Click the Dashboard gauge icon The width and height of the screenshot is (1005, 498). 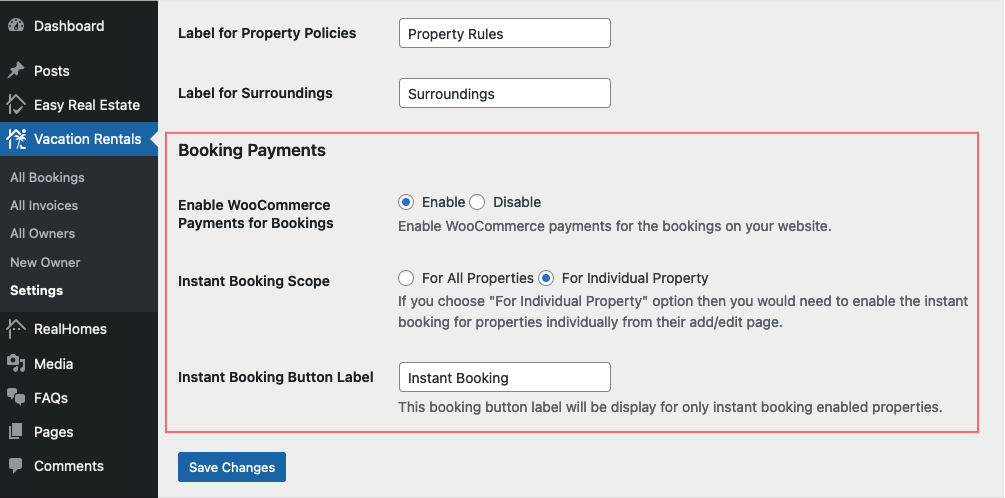pyautogui.click(x=16, y=26)
